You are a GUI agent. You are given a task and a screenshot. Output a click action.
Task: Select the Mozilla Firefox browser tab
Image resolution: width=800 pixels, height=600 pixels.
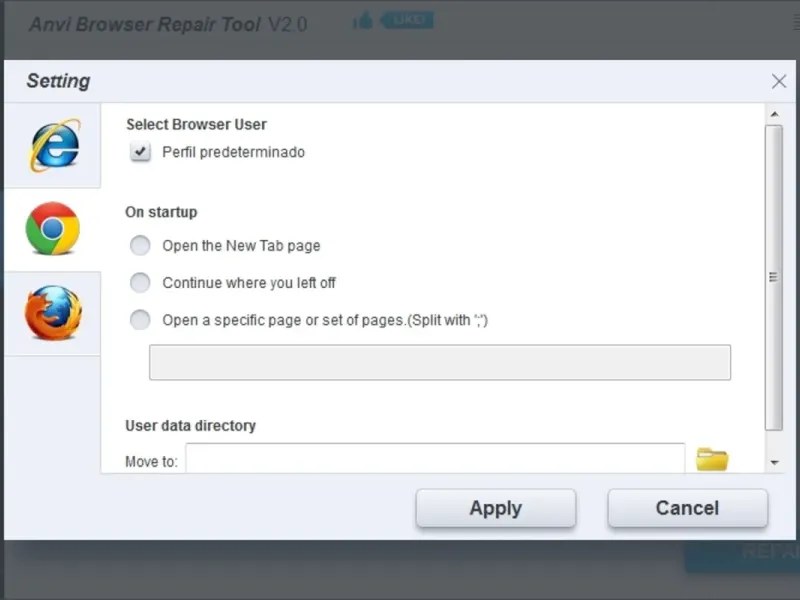pyautogui.click(x=52, y=313)
